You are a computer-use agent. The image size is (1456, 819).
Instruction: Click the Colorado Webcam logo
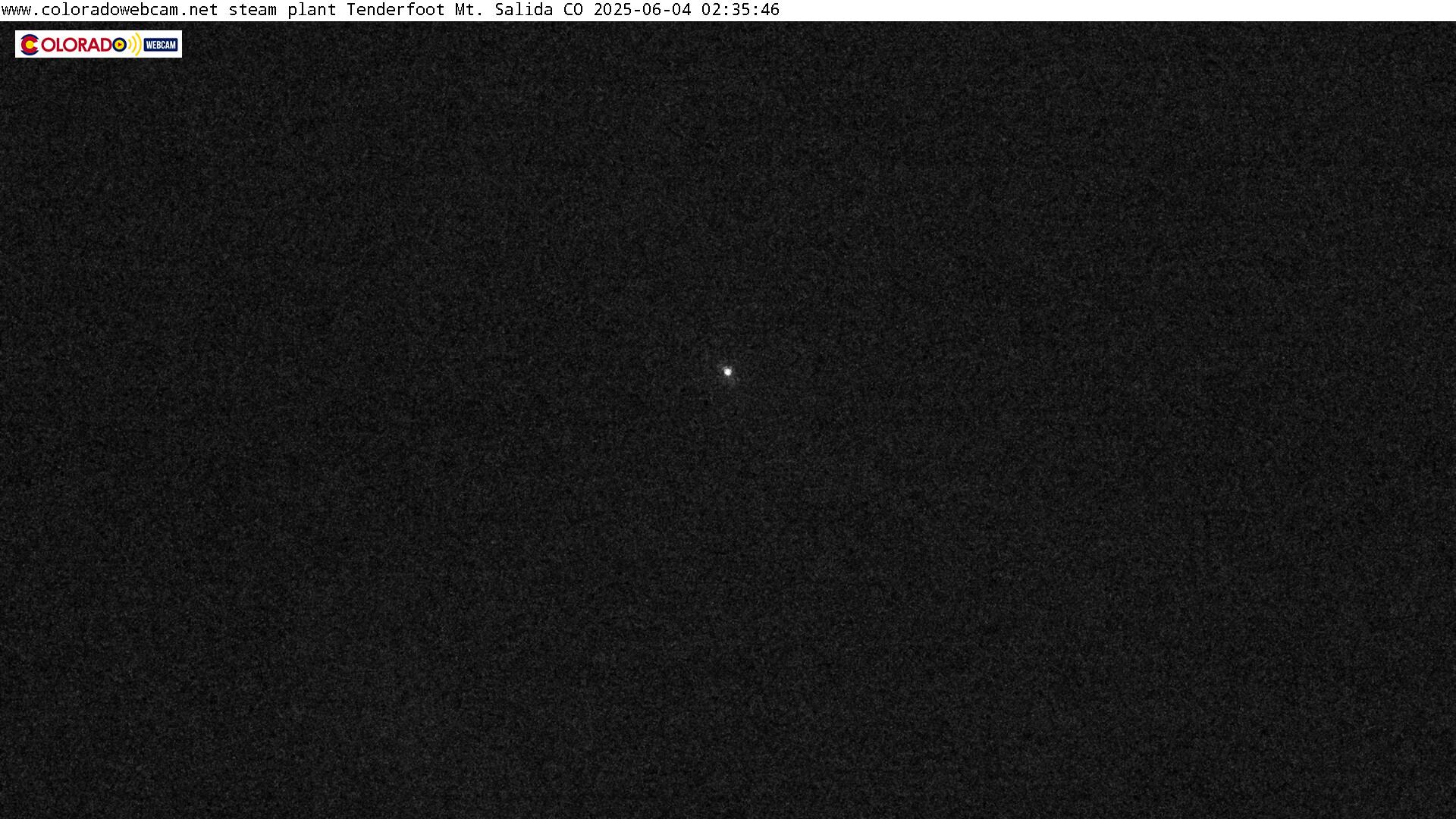coord(99,44)
